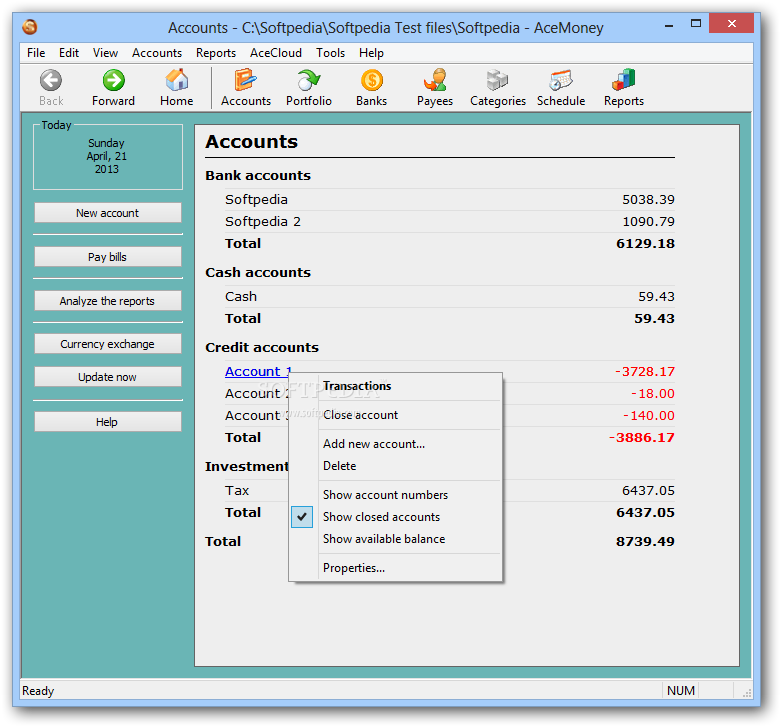Click the 6437.05 Tax balance value
This screenshot has width=781, height=727.
point(648,490)
